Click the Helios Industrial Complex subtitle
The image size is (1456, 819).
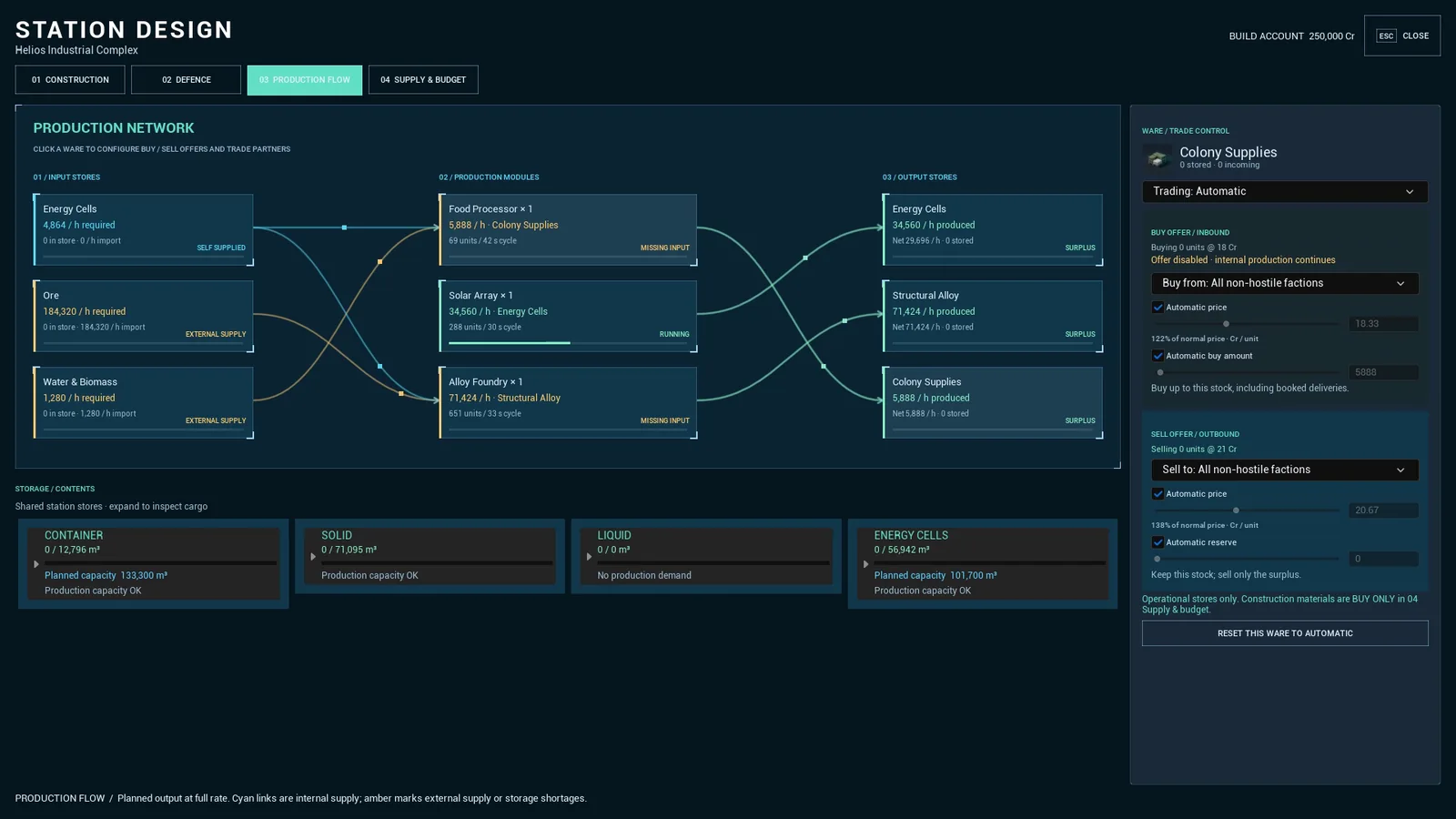(x=76, y=50)
